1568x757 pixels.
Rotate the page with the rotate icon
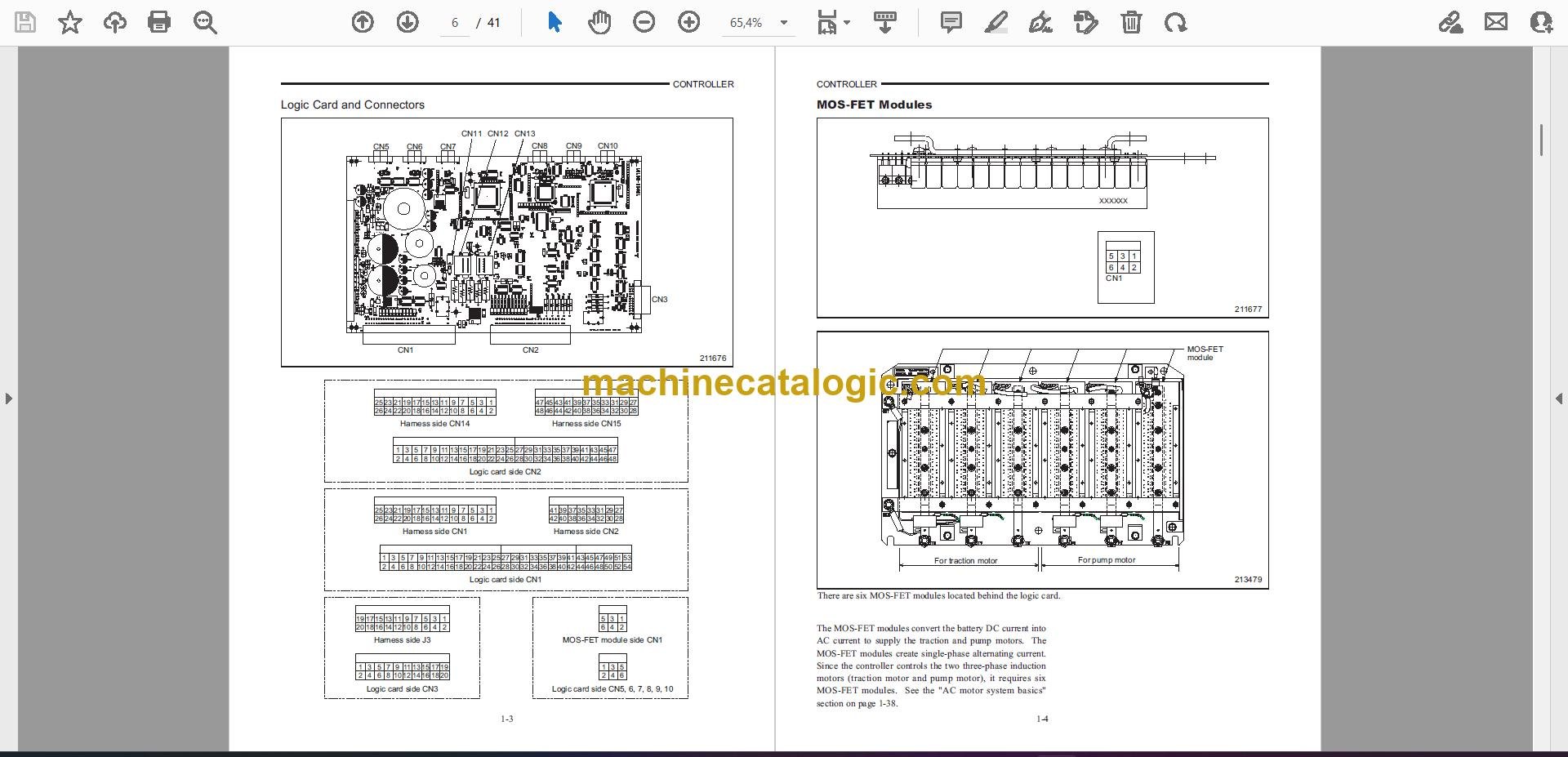coord(1176,23)
